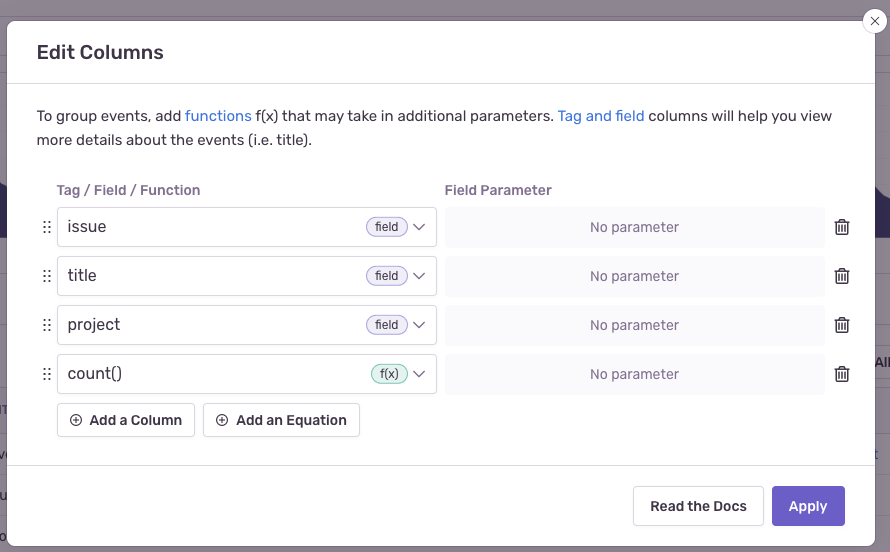890x552 pixels.
Task: Click the drag handle beside project row
Action: point(46,325)
